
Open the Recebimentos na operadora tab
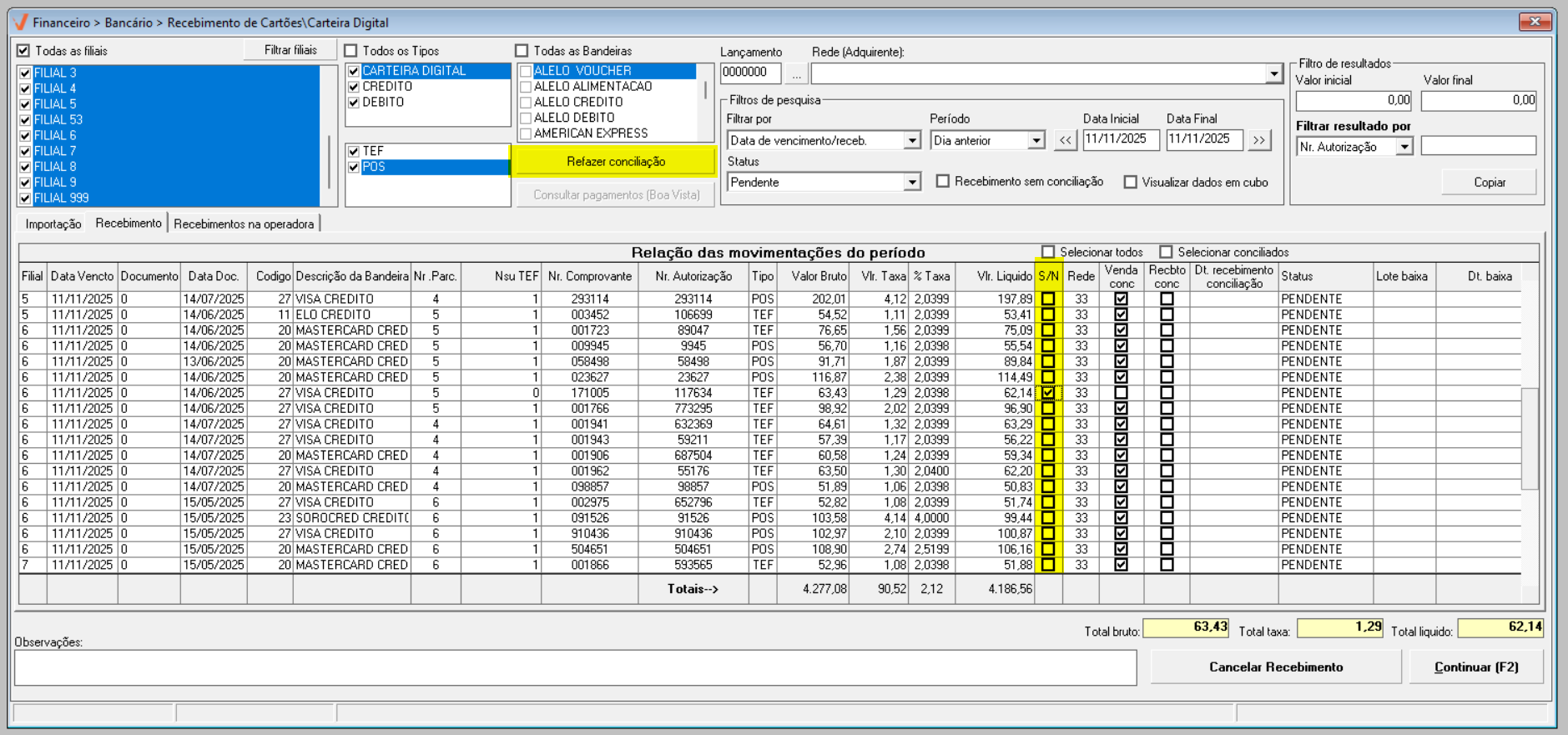244,224
